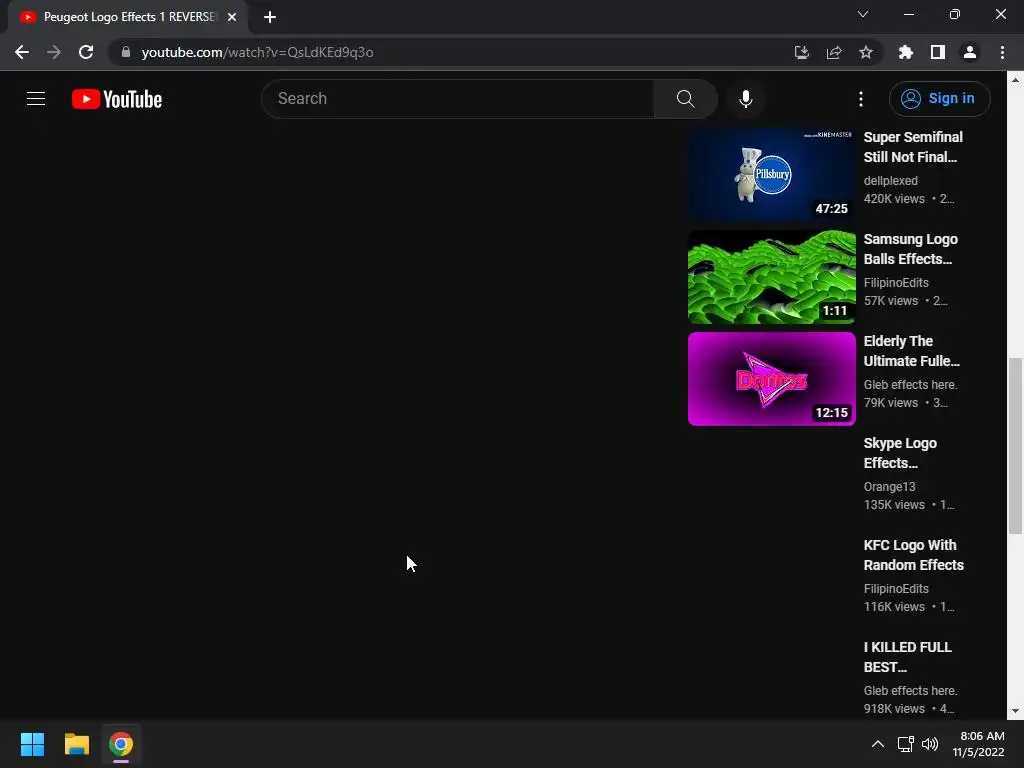Close the Peugeot Logo Effects tab
This screenshot has width=1024, height=768.
(x=232, y=17)
